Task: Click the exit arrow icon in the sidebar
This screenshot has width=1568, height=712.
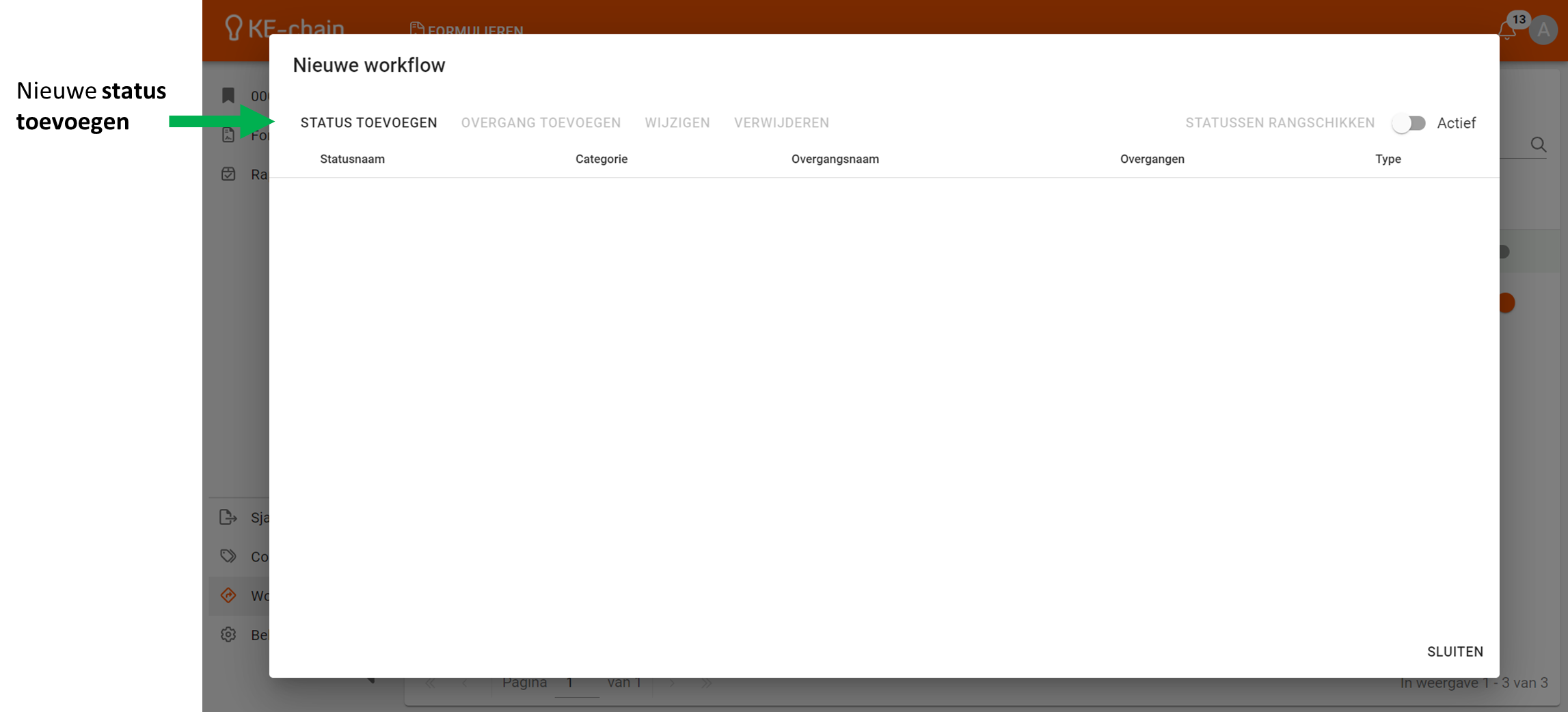Action: pyautogui.click(x=228, y=517)
